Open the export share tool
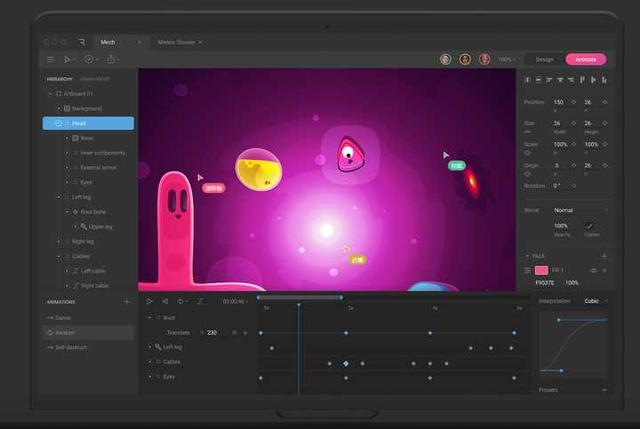The width and height of the screenshot is (640, 429). point(110,59)
